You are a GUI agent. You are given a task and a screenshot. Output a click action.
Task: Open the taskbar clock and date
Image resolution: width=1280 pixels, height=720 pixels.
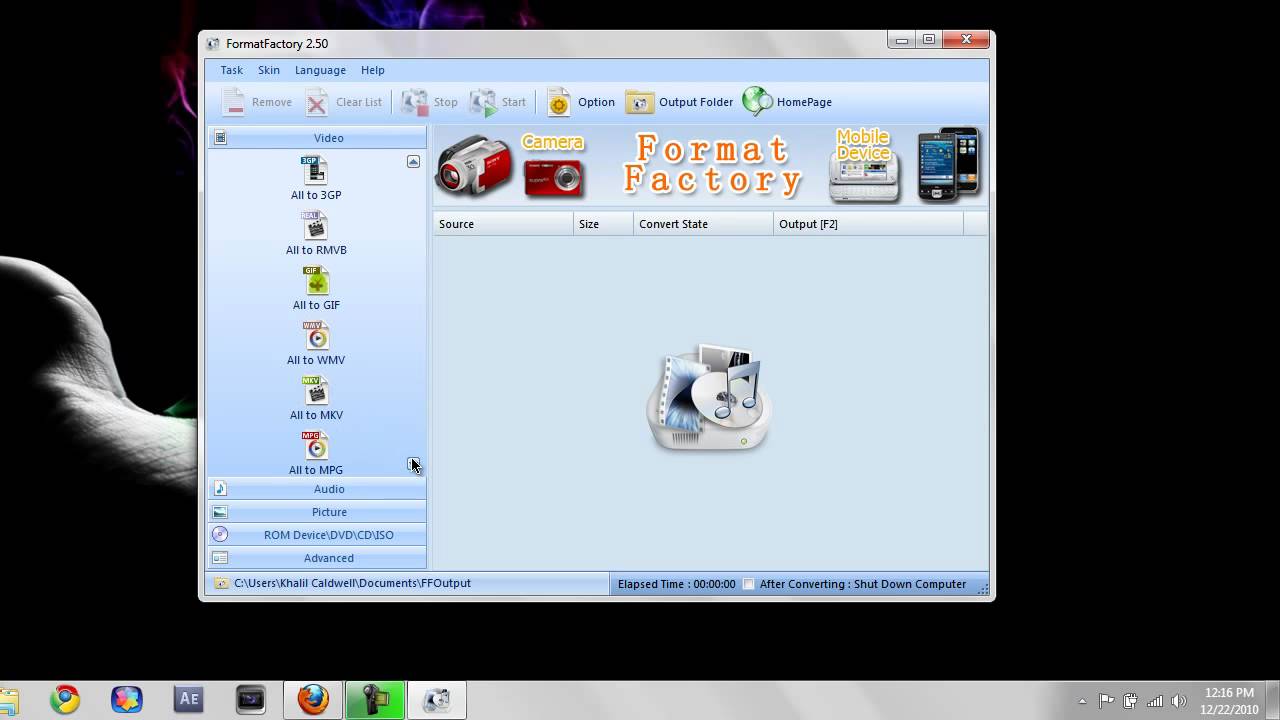pos(1230,701)
